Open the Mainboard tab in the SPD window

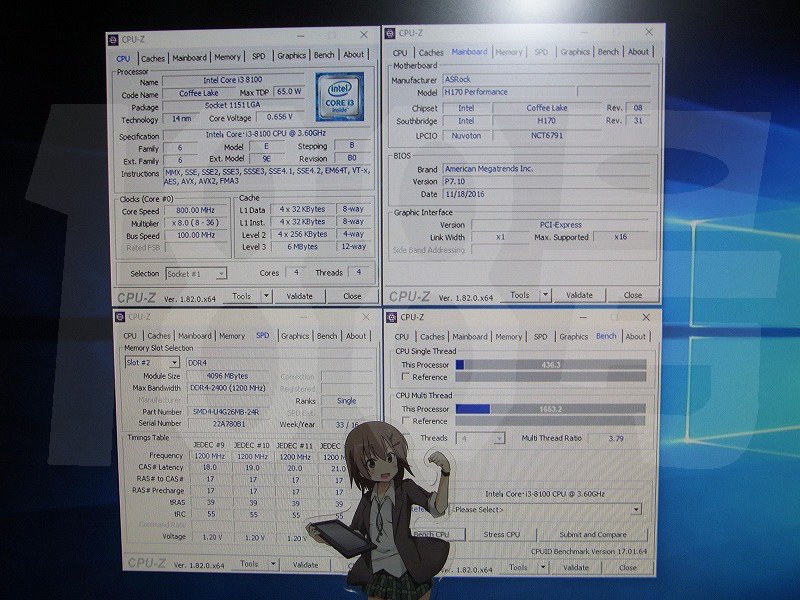[x=194, y=336]
